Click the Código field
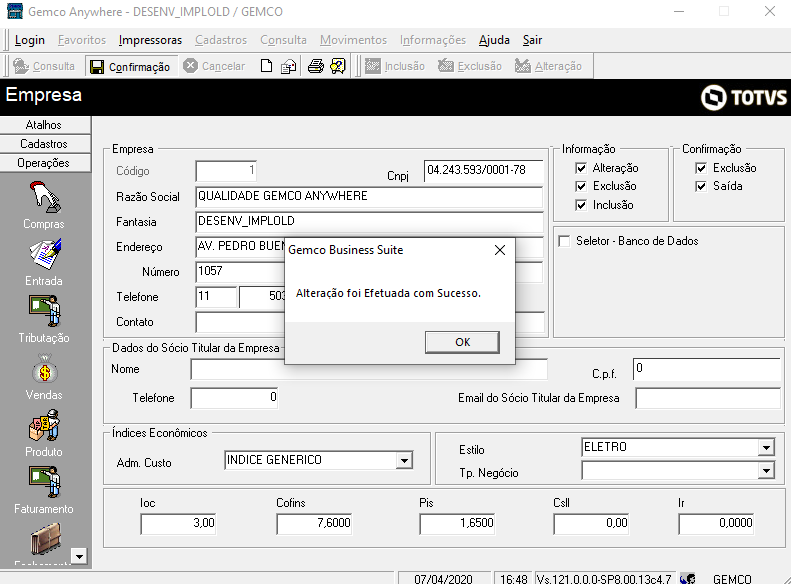The height and width of the screenshot is (584, 791). tap(226, 171)
